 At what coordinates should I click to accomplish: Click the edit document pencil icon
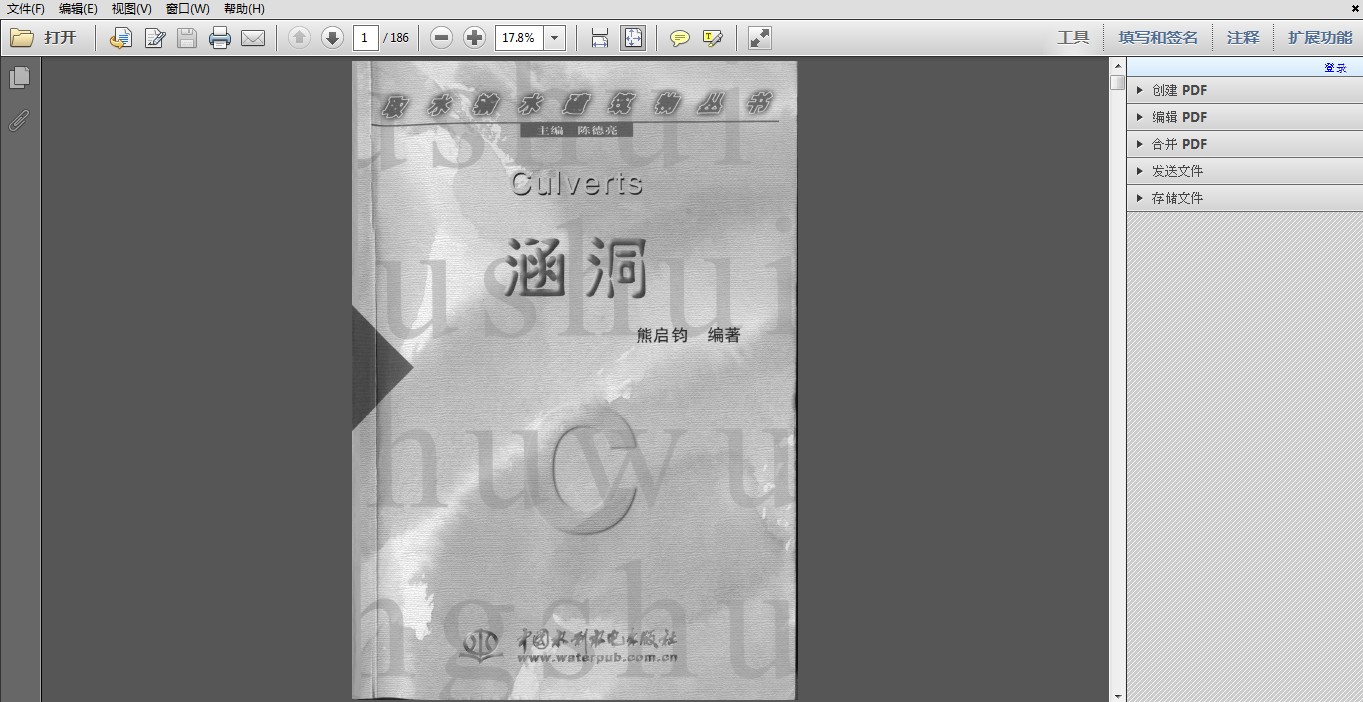click(155, 38)
